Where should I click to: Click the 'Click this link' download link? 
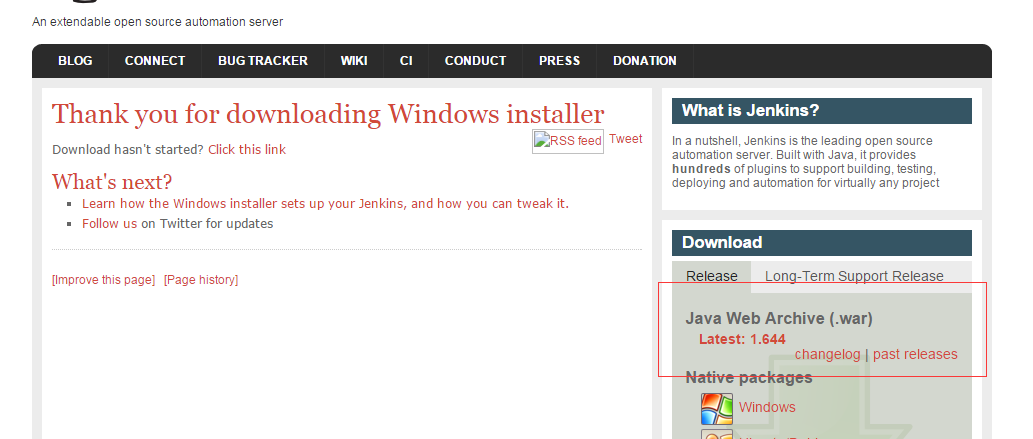(247, 150)
